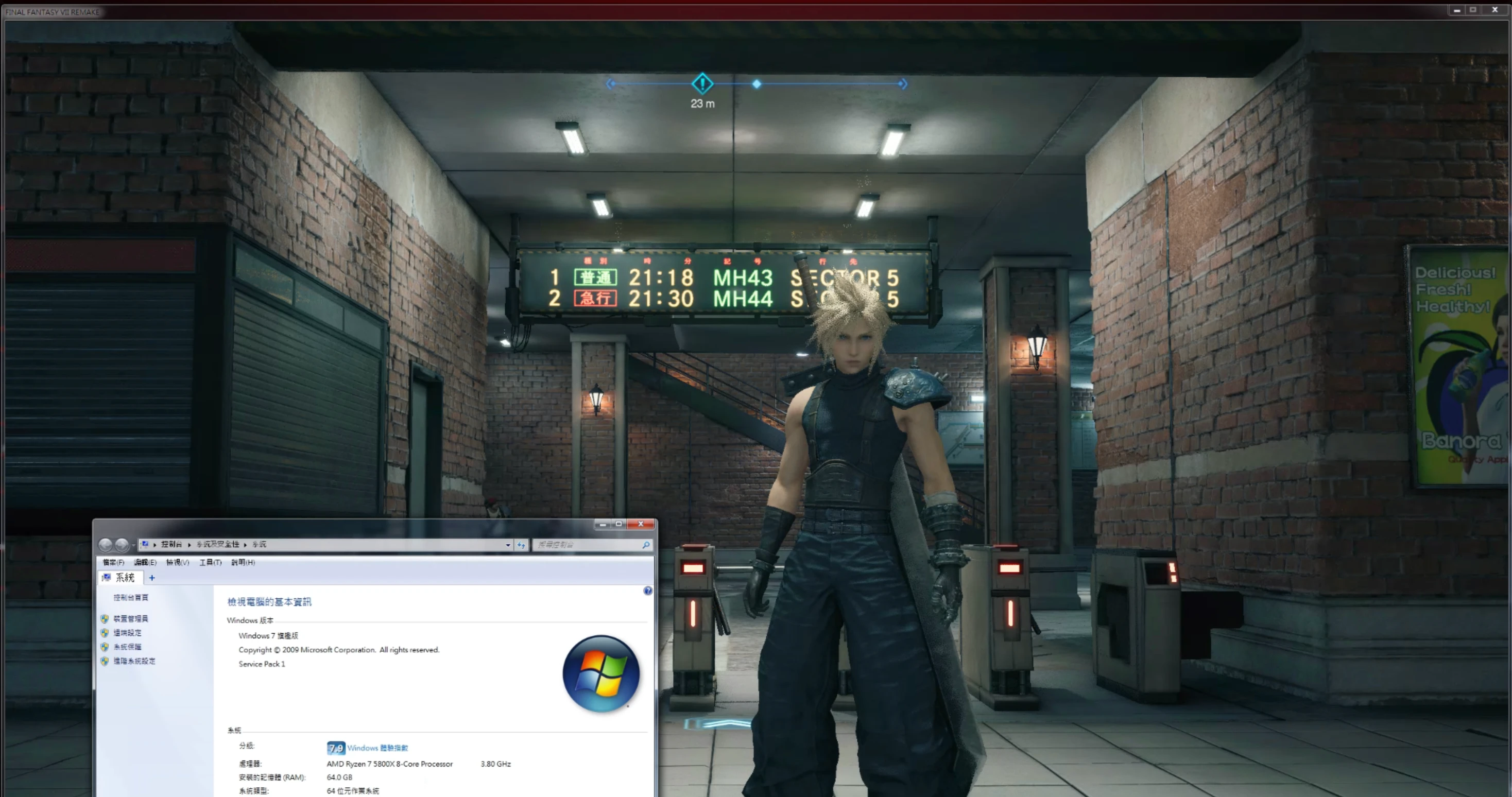Viewport: 1512px width, 797px height.
Task: Click the UAC shield icon beside 進階系統設定
Action: click(105, 661)
